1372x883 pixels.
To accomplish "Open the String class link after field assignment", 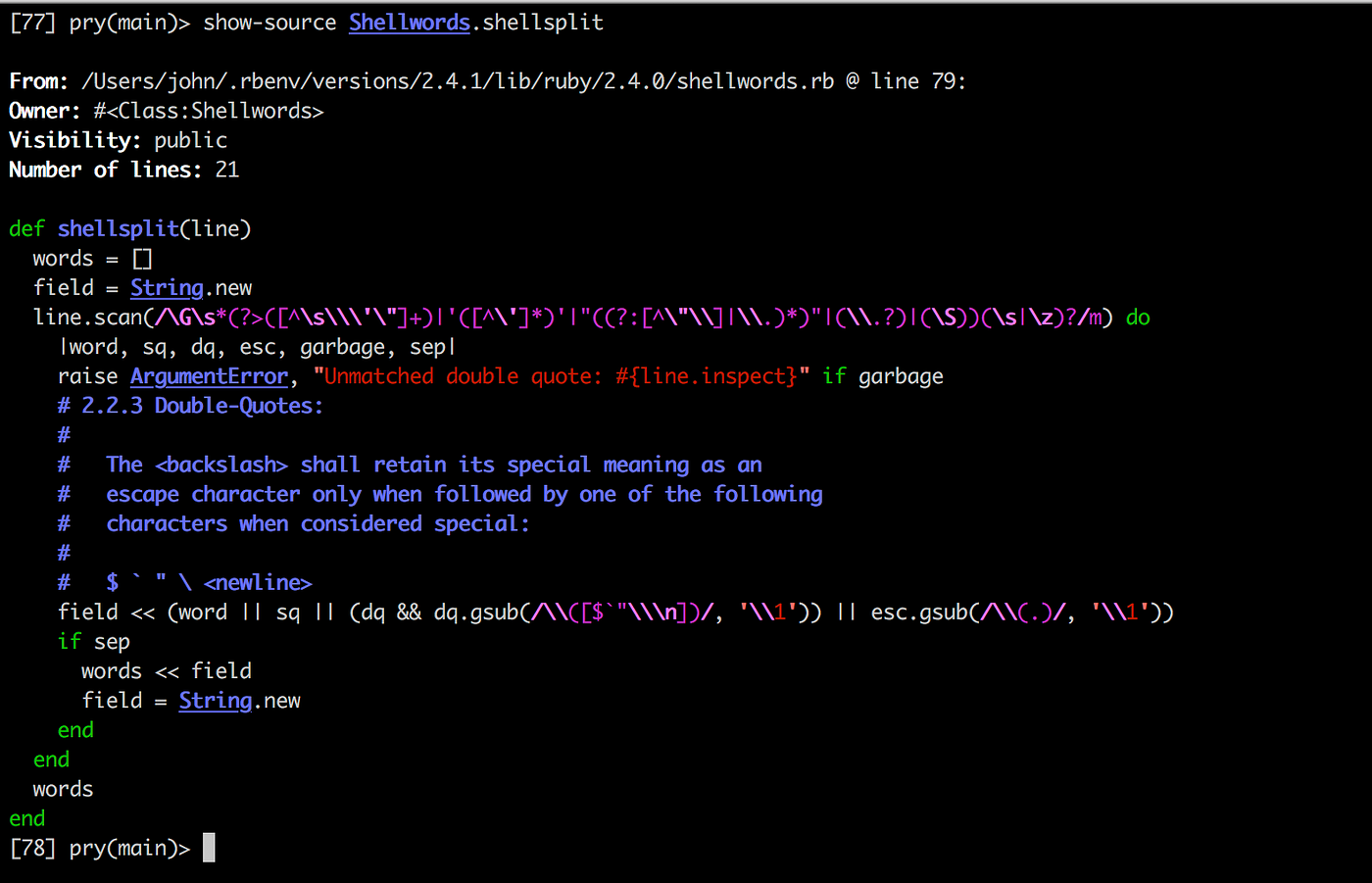I will (167, 287).
